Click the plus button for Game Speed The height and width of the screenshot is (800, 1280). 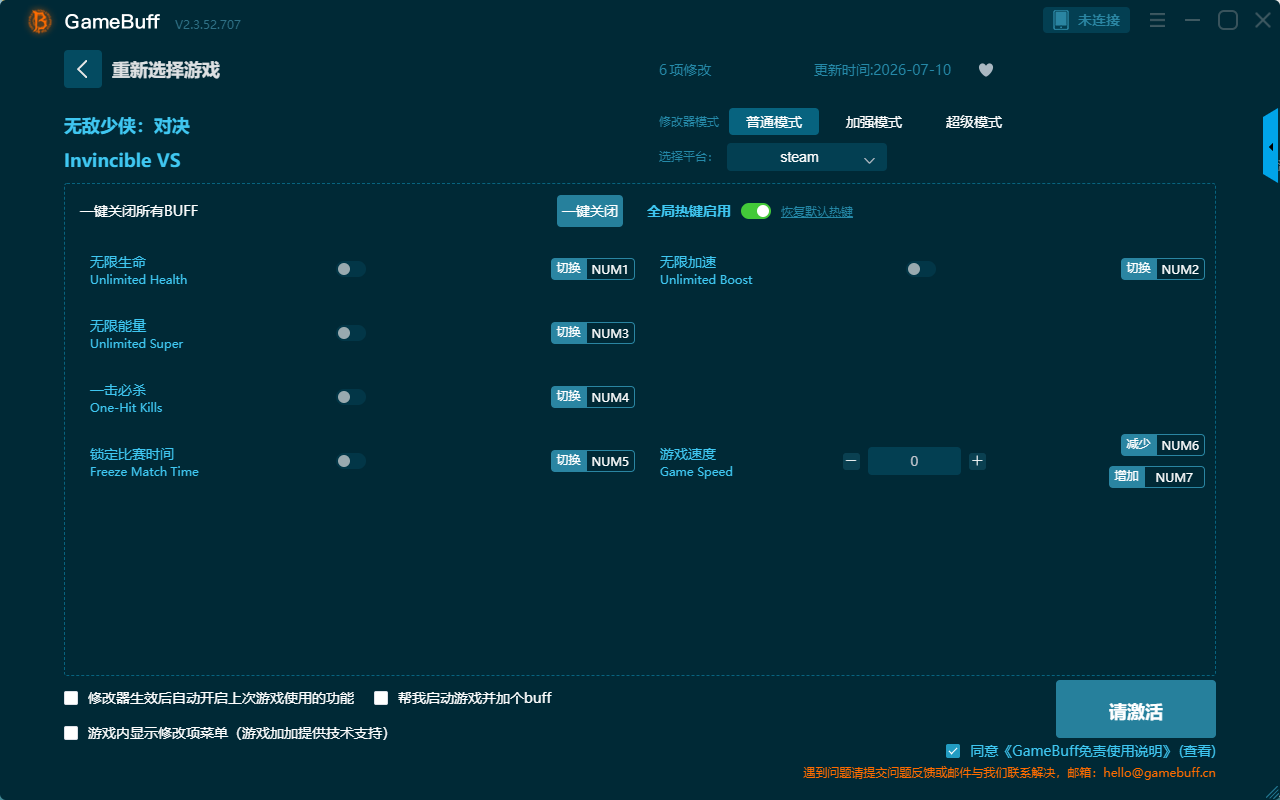[x=977, y=461]
